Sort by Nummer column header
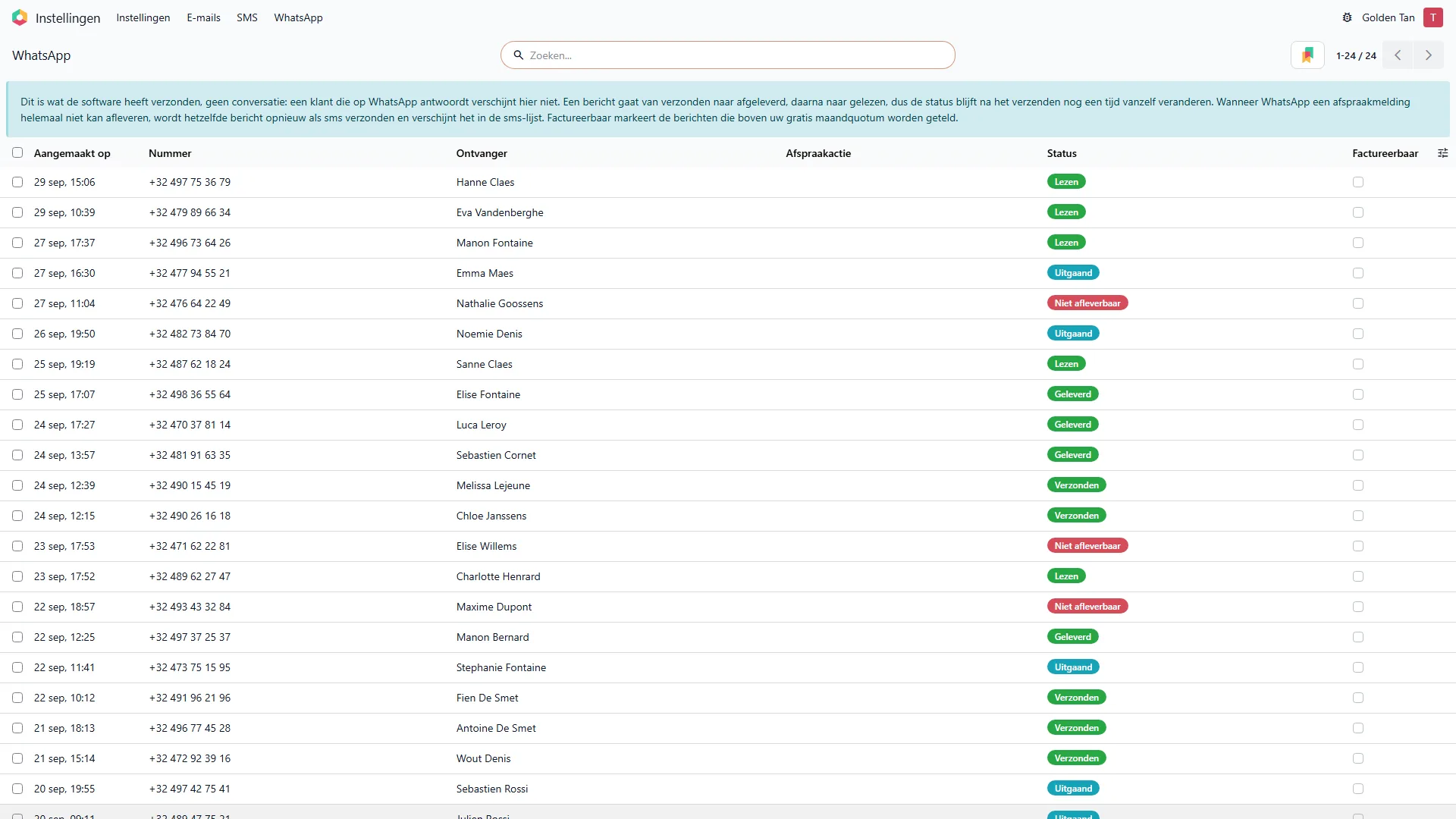Image resolution: width=1456 pixels, height=819 pixels. (x=170, y=153)
